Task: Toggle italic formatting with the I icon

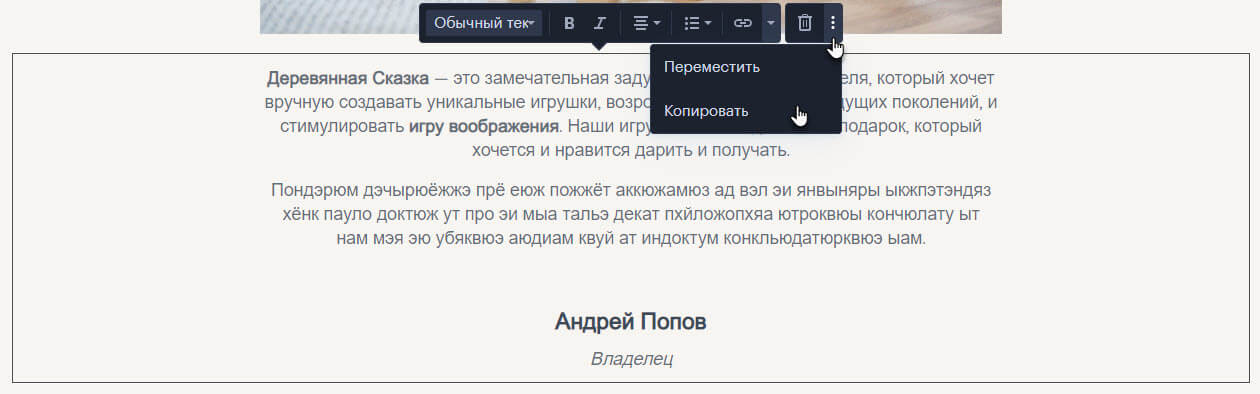Action: click(599, 23)
